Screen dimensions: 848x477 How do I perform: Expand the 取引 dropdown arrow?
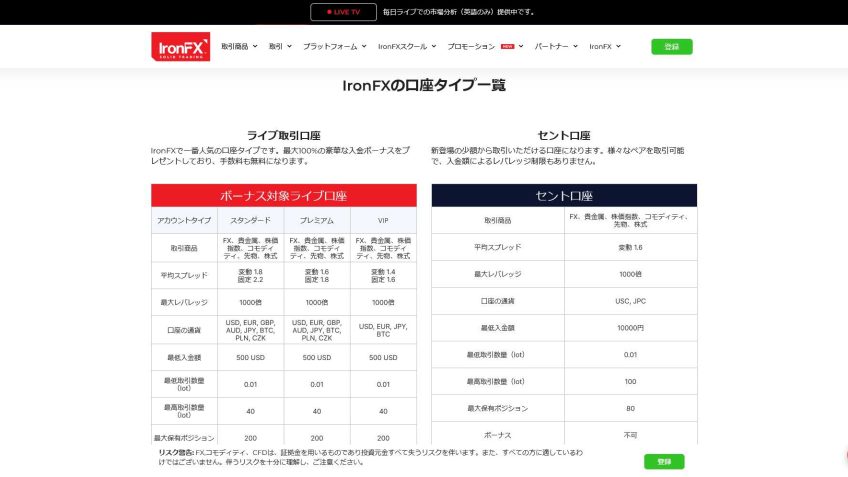tap(289, 46)
